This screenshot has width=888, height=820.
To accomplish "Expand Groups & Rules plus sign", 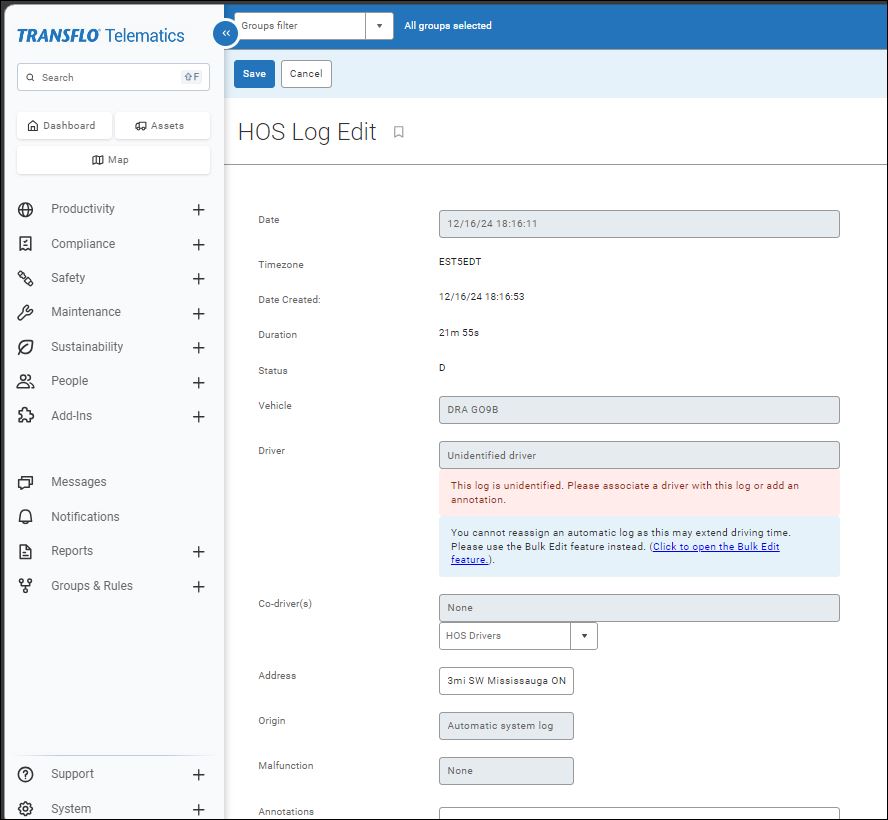I will [x=198, y=587].
